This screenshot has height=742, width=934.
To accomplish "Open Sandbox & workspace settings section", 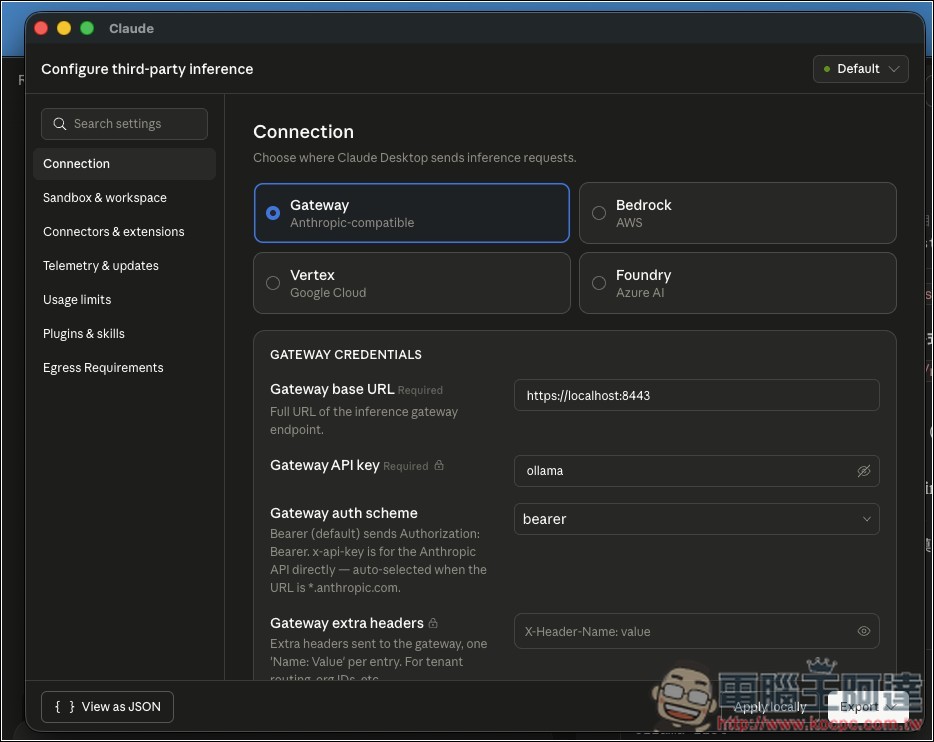I will pos(105,198).
